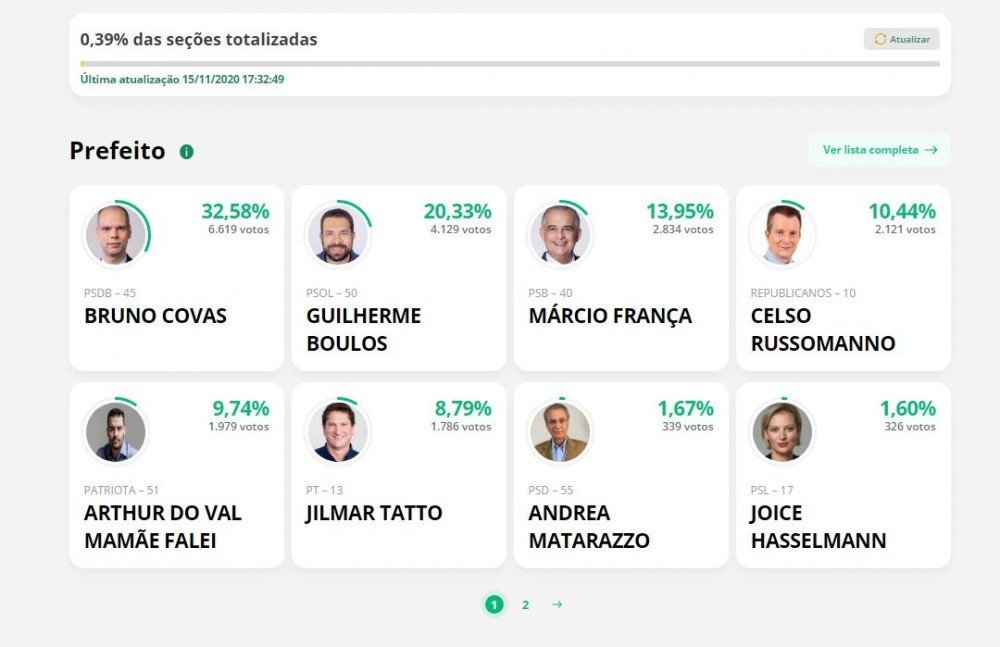Viewport: 1000px width, 647px height.
Task: Go to results page 2
Action: click(525, 604)
